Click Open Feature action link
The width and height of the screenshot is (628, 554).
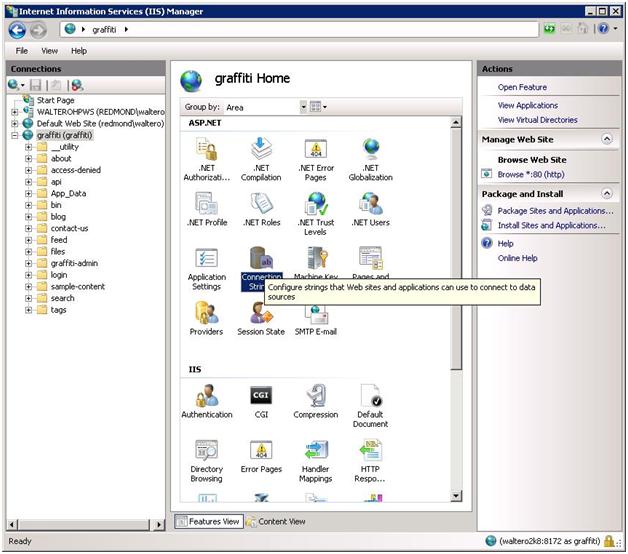pos(522,87)
